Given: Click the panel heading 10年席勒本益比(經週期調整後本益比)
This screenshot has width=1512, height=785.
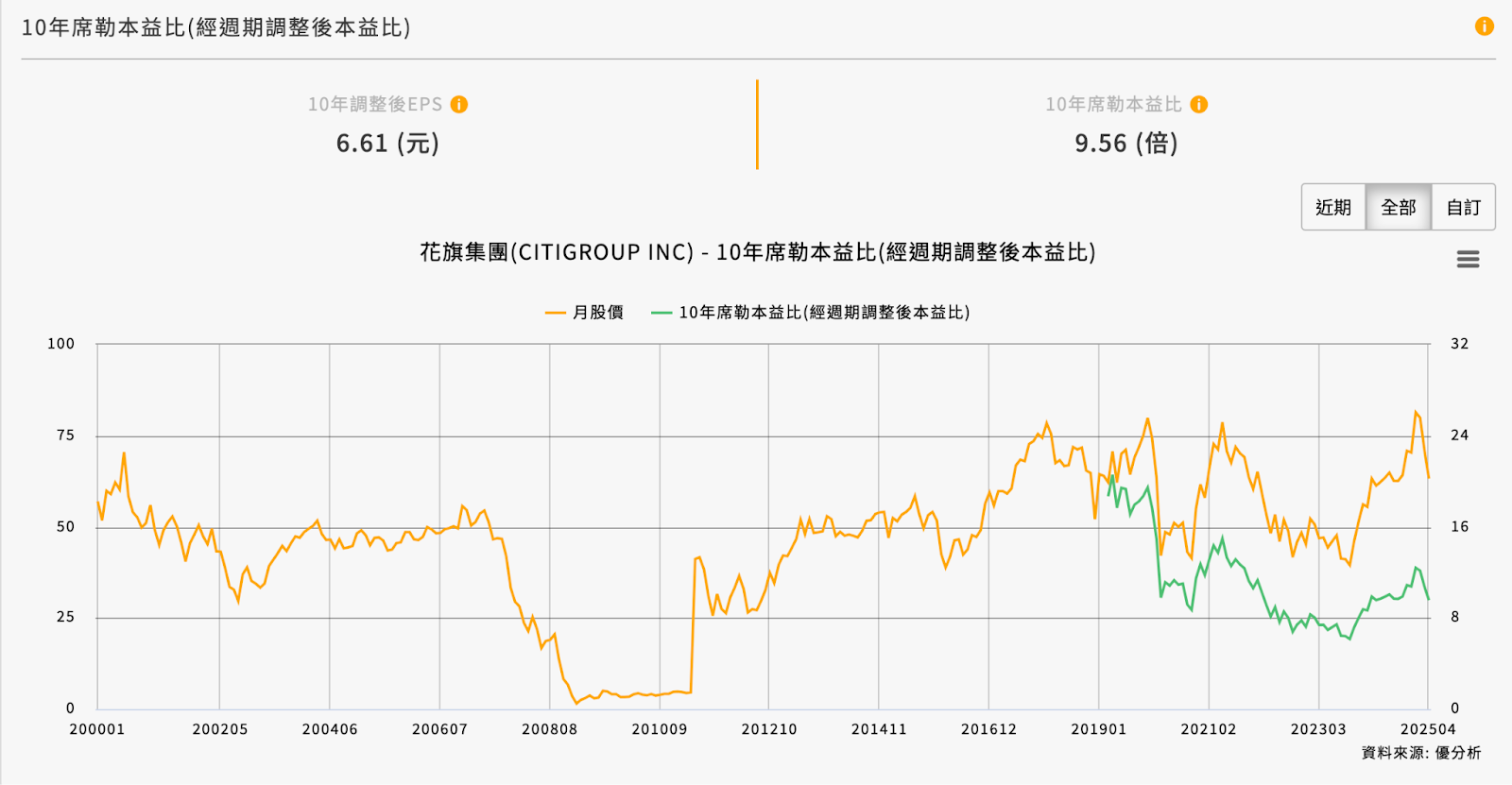Looking at the screenshot, I should 215,27.
